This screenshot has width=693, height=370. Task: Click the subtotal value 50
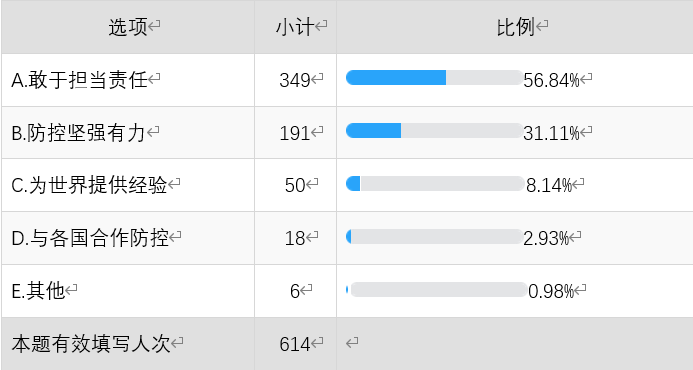[x=295, y=185]
